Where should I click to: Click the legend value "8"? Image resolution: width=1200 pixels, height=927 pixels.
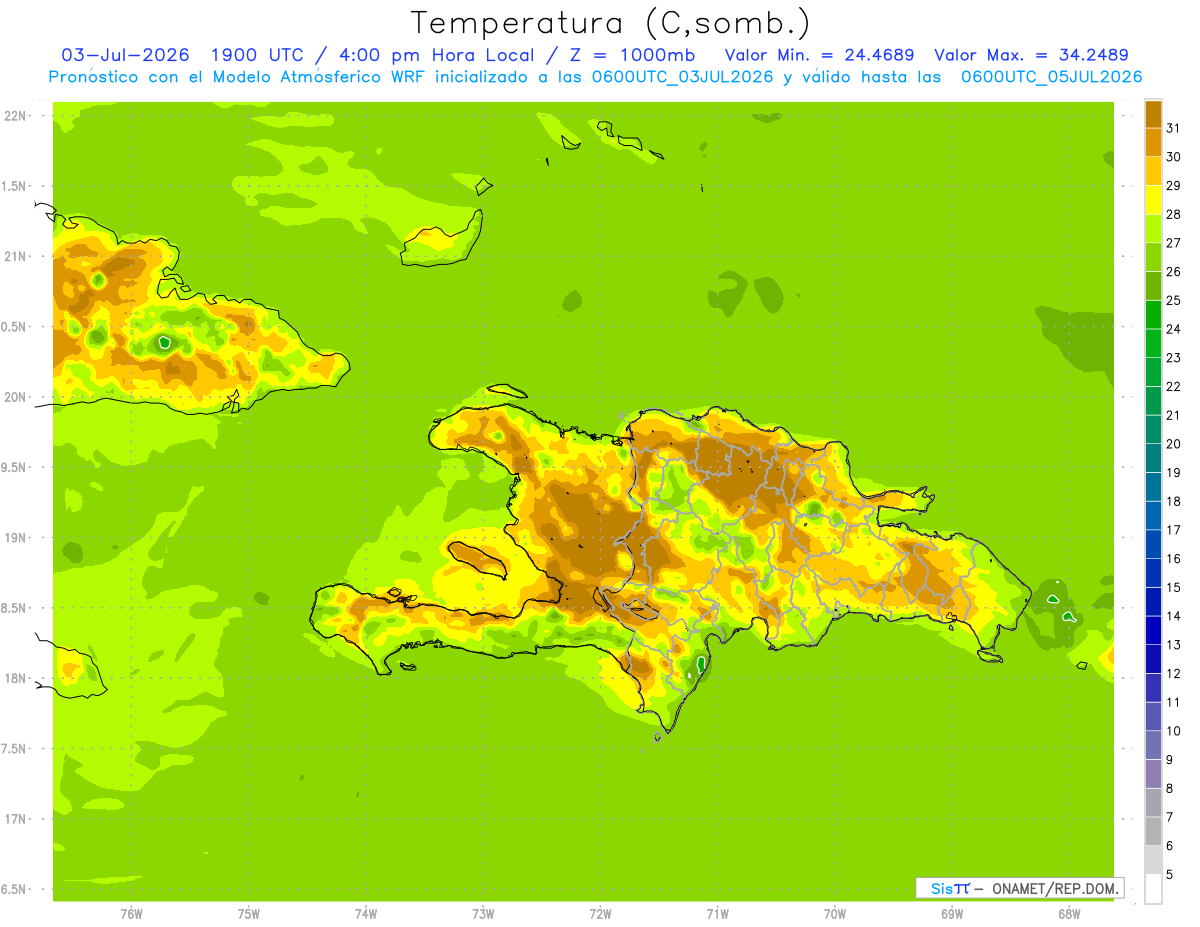(1169, 789)
